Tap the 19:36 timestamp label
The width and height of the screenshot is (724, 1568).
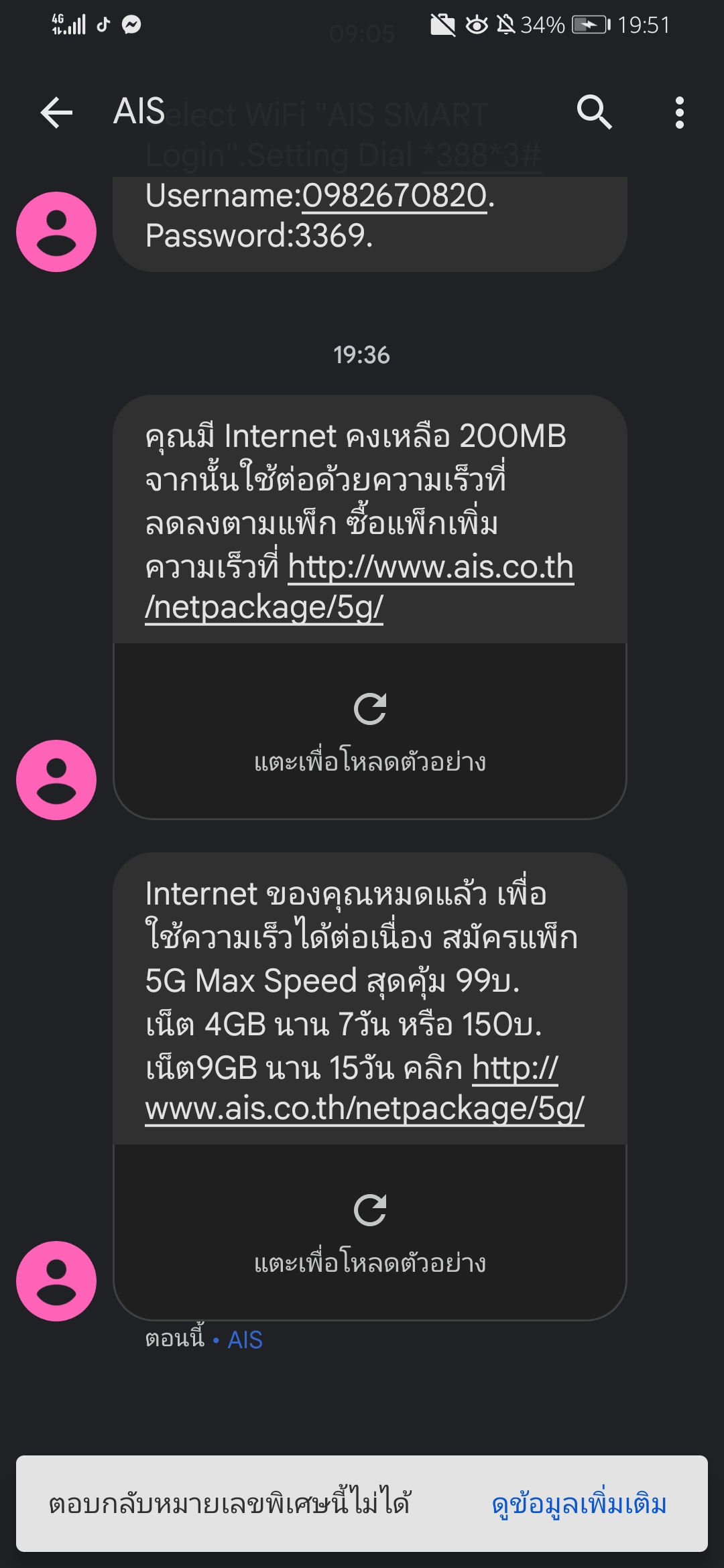pos(361,355)
